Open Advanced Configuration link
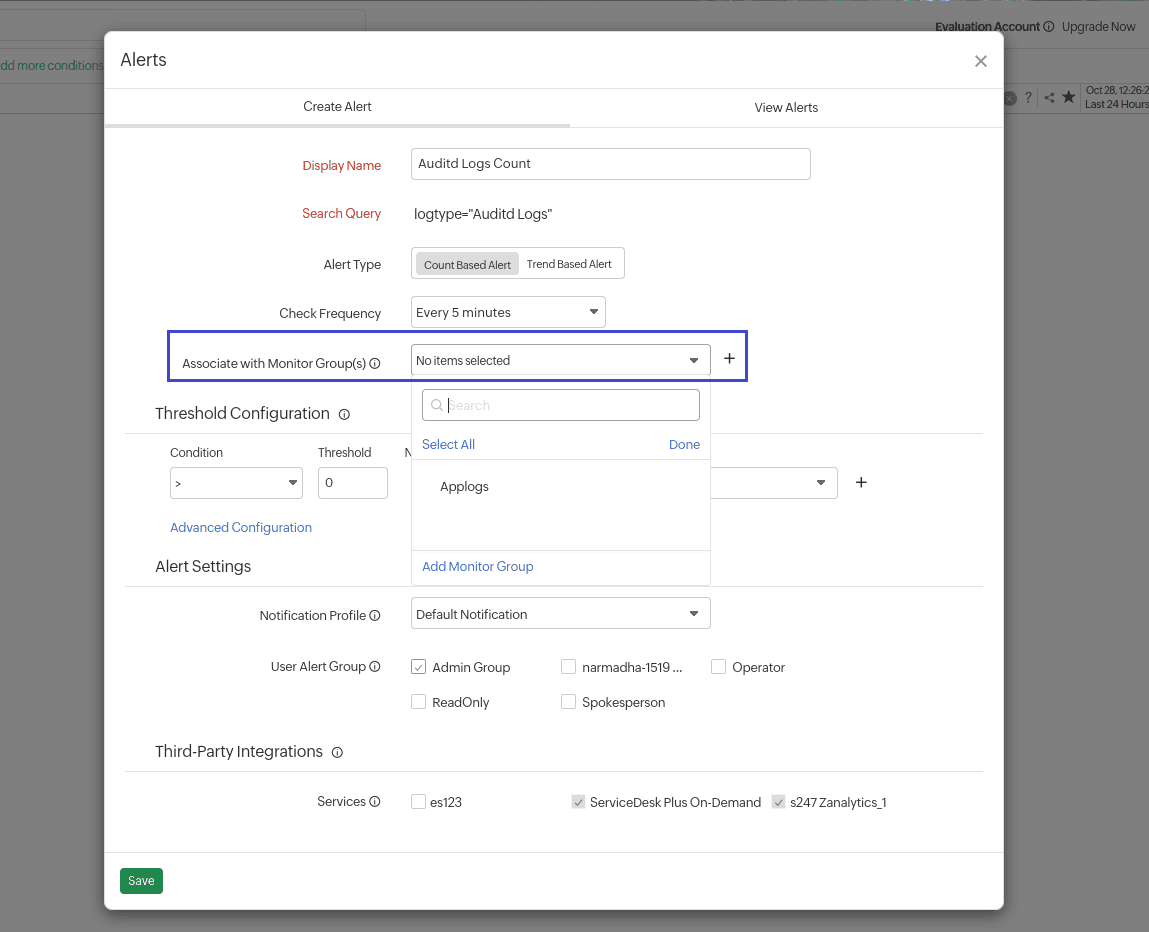This screenshot has width=1149, height=932. click(x=241, y=527)
